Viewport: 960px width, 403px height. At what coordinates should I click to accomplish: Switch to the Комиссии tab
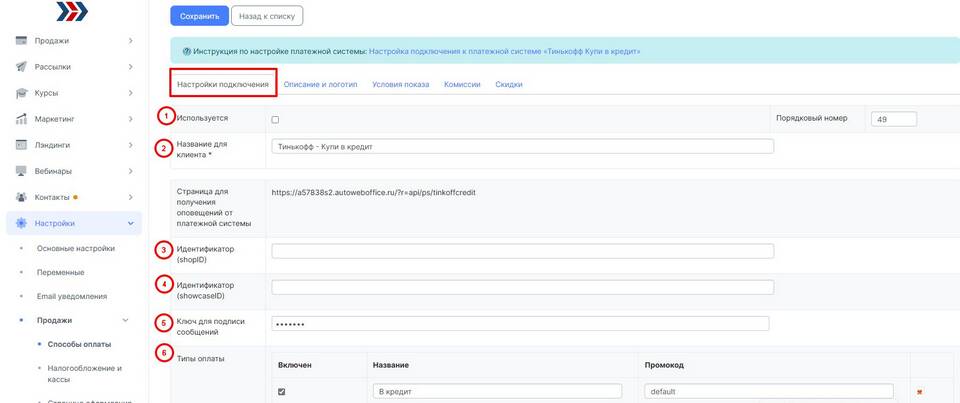462,85
